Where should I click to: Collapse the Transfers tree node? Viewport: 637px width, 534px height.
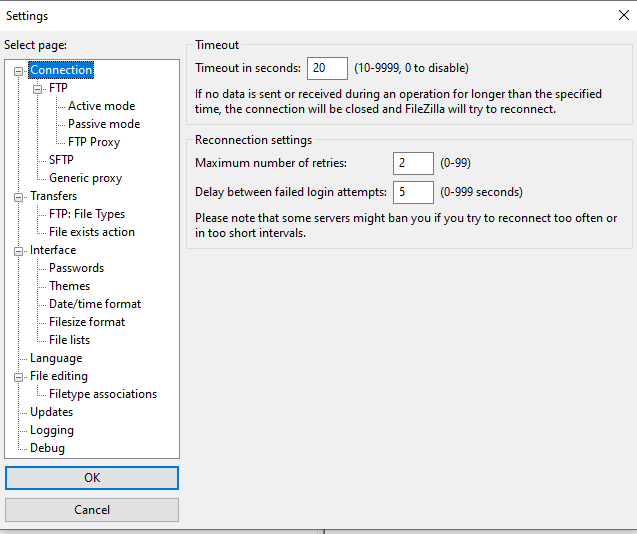click(x=19, y=197)
